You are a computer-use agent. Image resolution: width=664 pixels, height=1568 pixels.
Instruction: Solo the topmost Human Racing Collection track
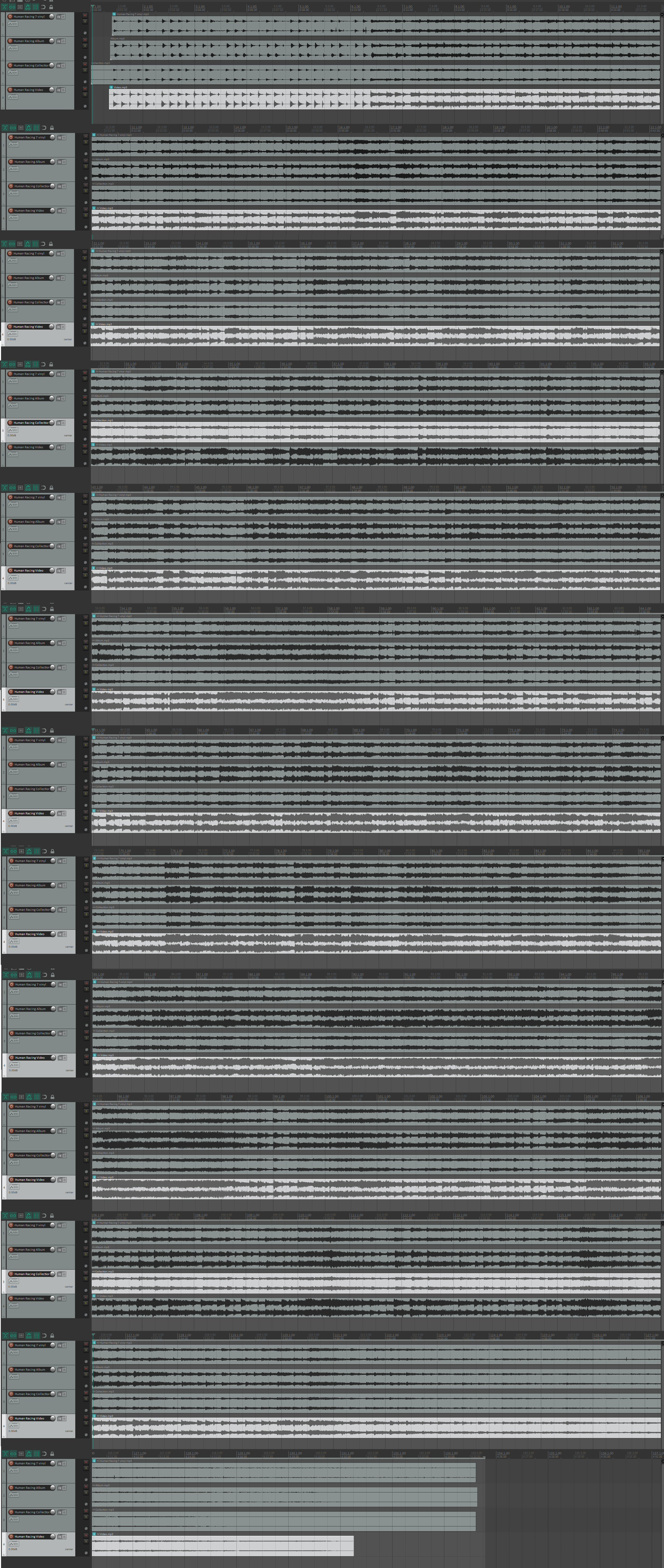[85, 70]
